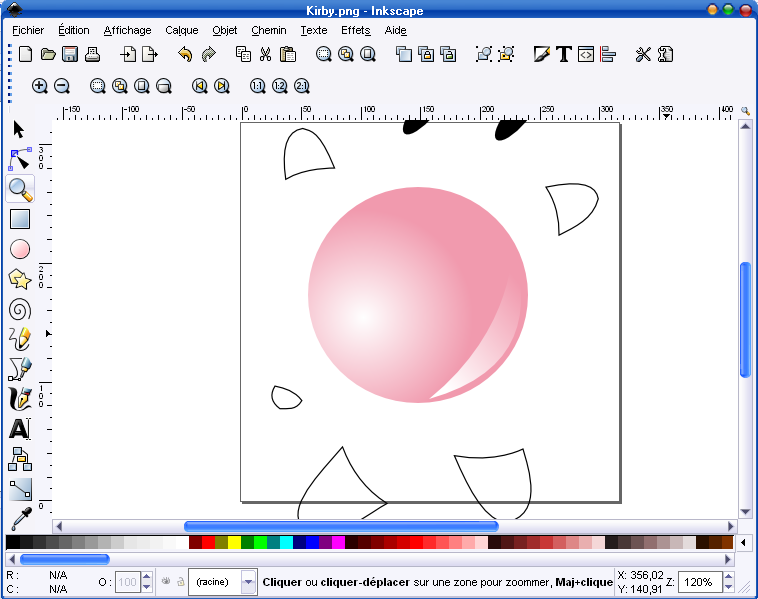The height and width of the screenshot is (599, 758).
Task: Open the Texte menu
Action: tap(314, 30)
